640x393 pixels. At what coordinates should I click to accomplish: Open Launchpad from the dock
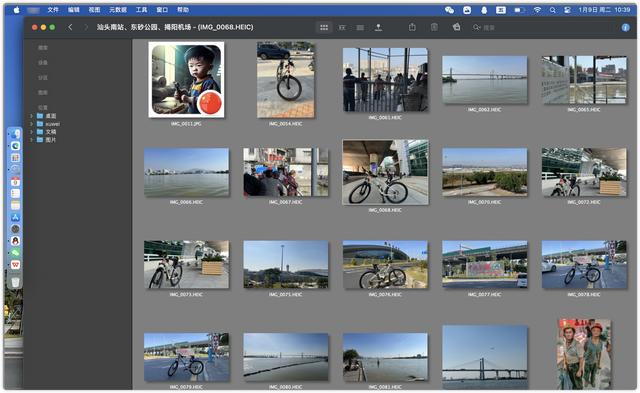click(x=15, y=158)
